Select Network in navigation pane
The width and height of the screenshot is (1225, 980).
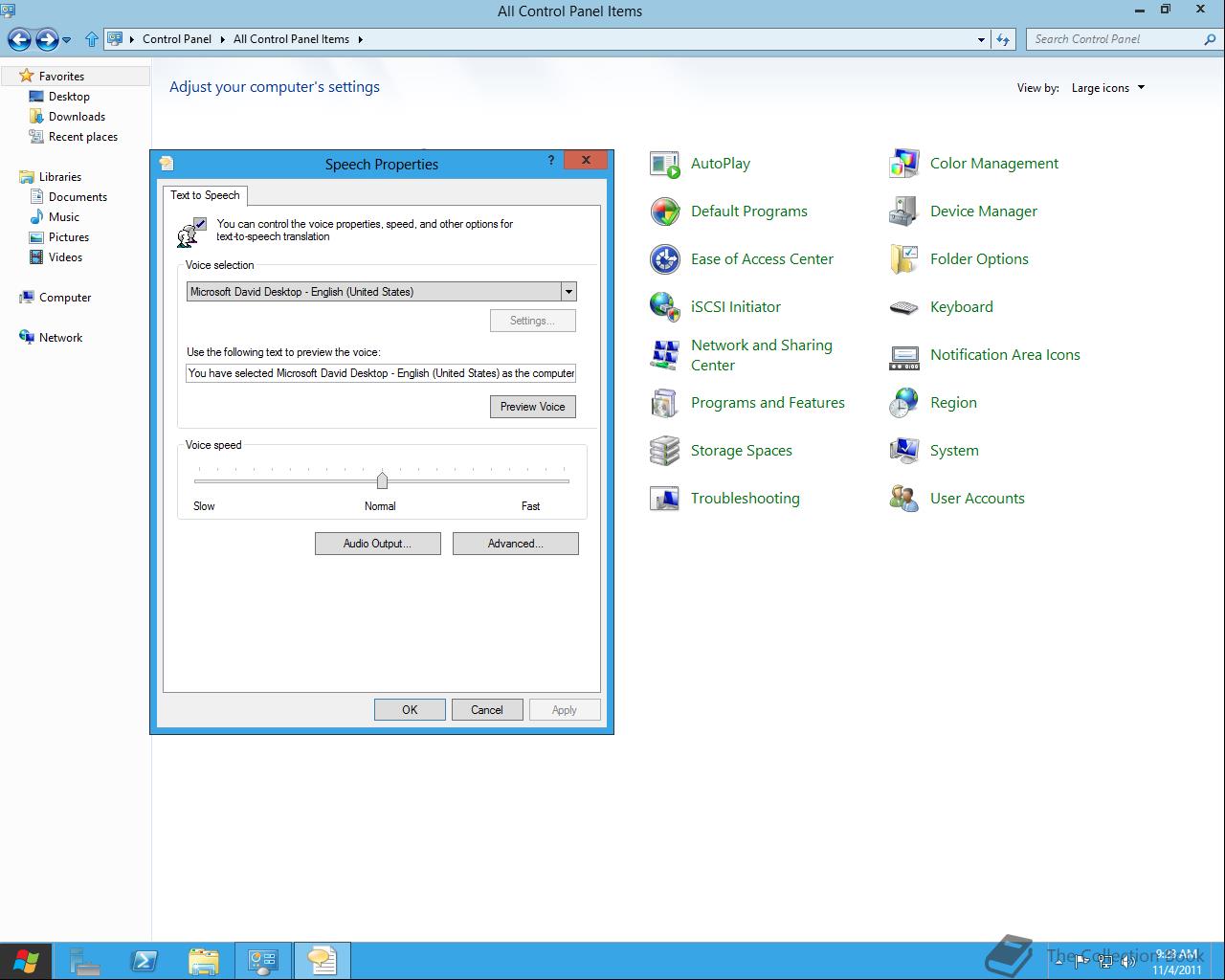60,337
